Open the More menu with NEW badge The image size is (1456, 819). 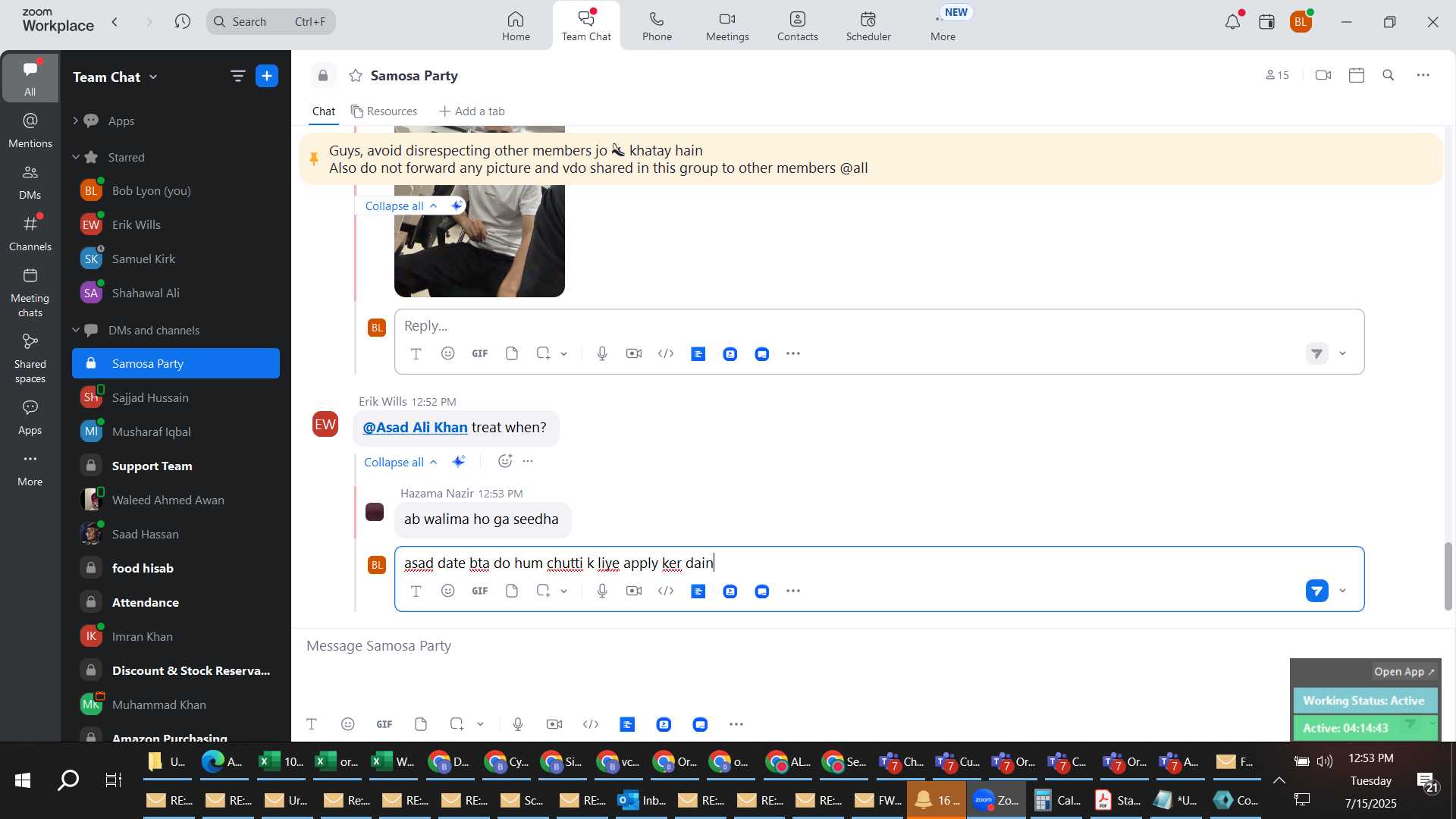click(943, 26)
